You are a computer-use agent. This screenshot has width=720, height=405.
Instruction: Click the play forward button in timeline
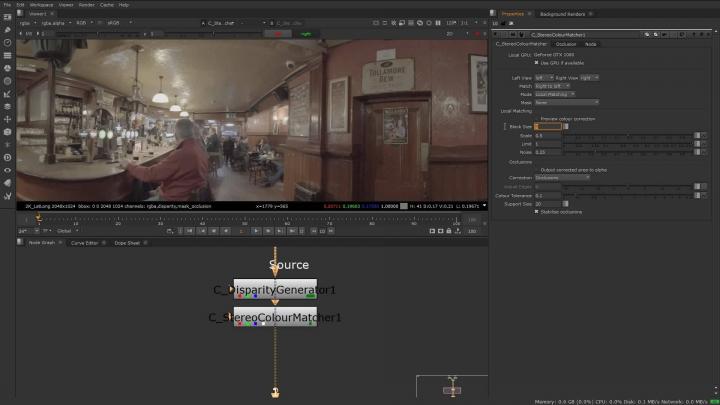coord(256,230)
